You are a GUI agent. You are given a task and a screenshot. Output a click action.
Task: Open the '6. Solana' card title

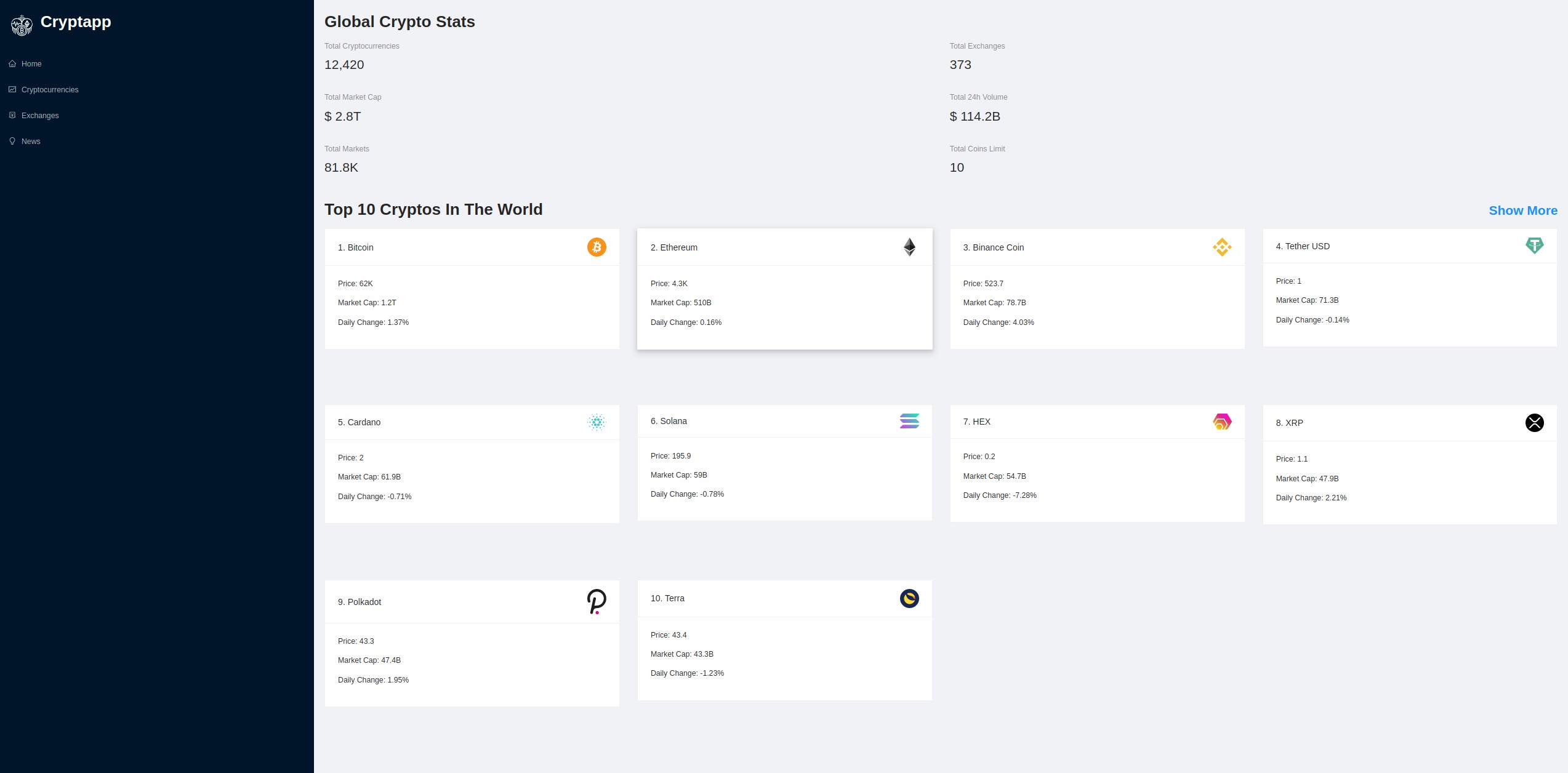click(x=669, y=421)
